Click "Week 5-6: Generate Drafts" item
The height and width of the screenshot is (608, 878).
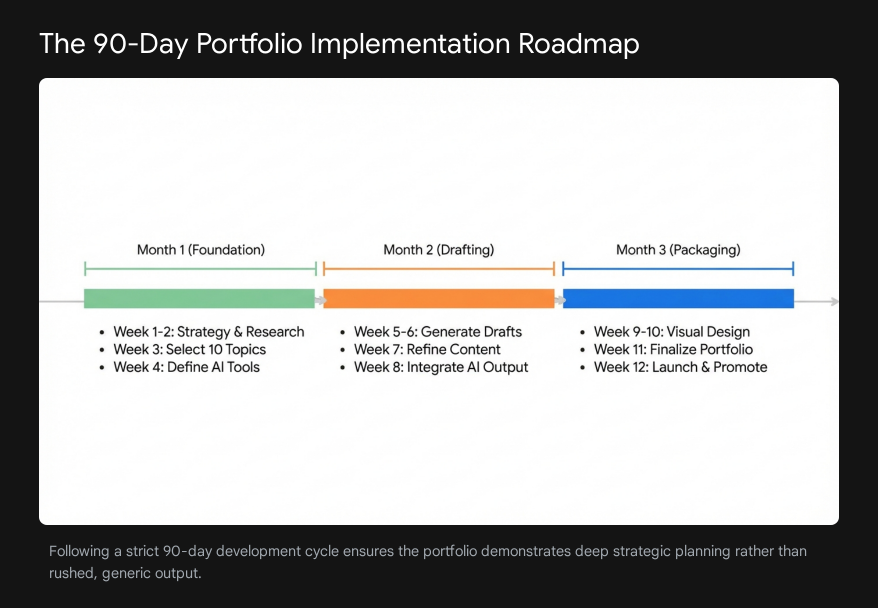pyautogui.click(x=437, y=332)
